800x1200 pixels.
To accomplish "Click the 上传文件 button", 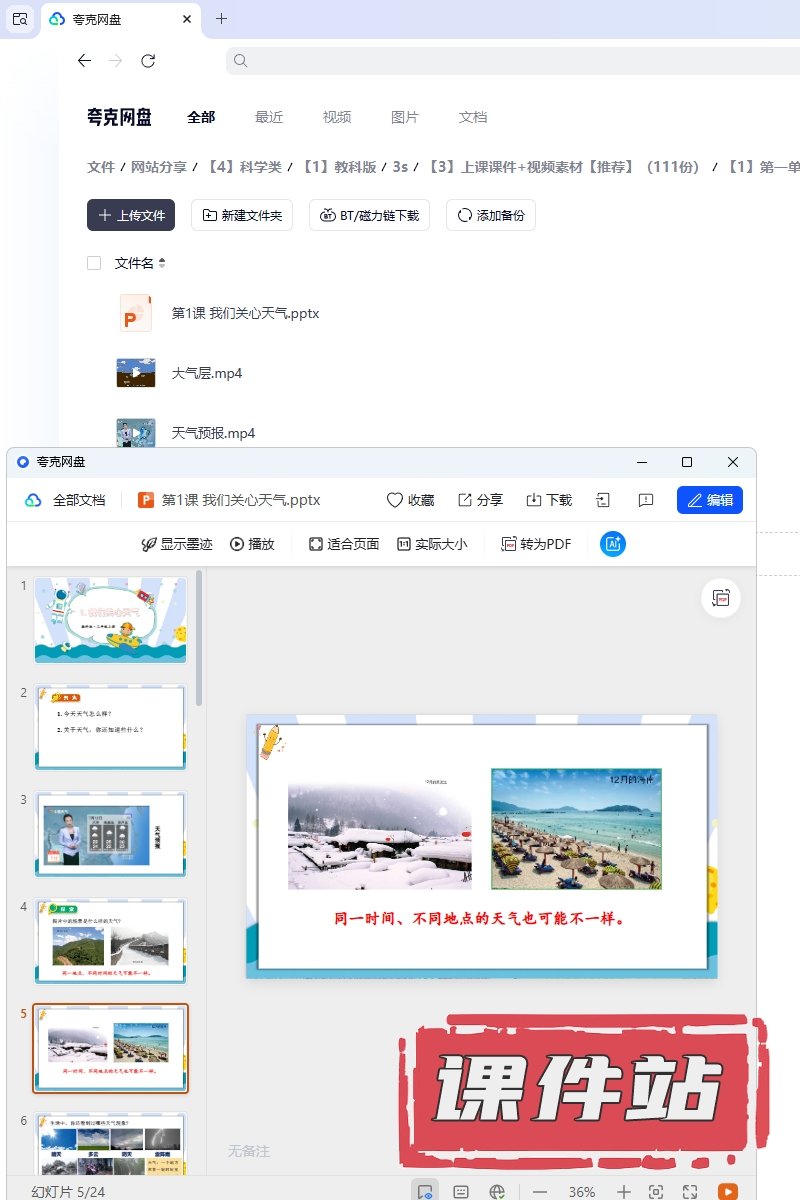I will (x=131, y=215).
